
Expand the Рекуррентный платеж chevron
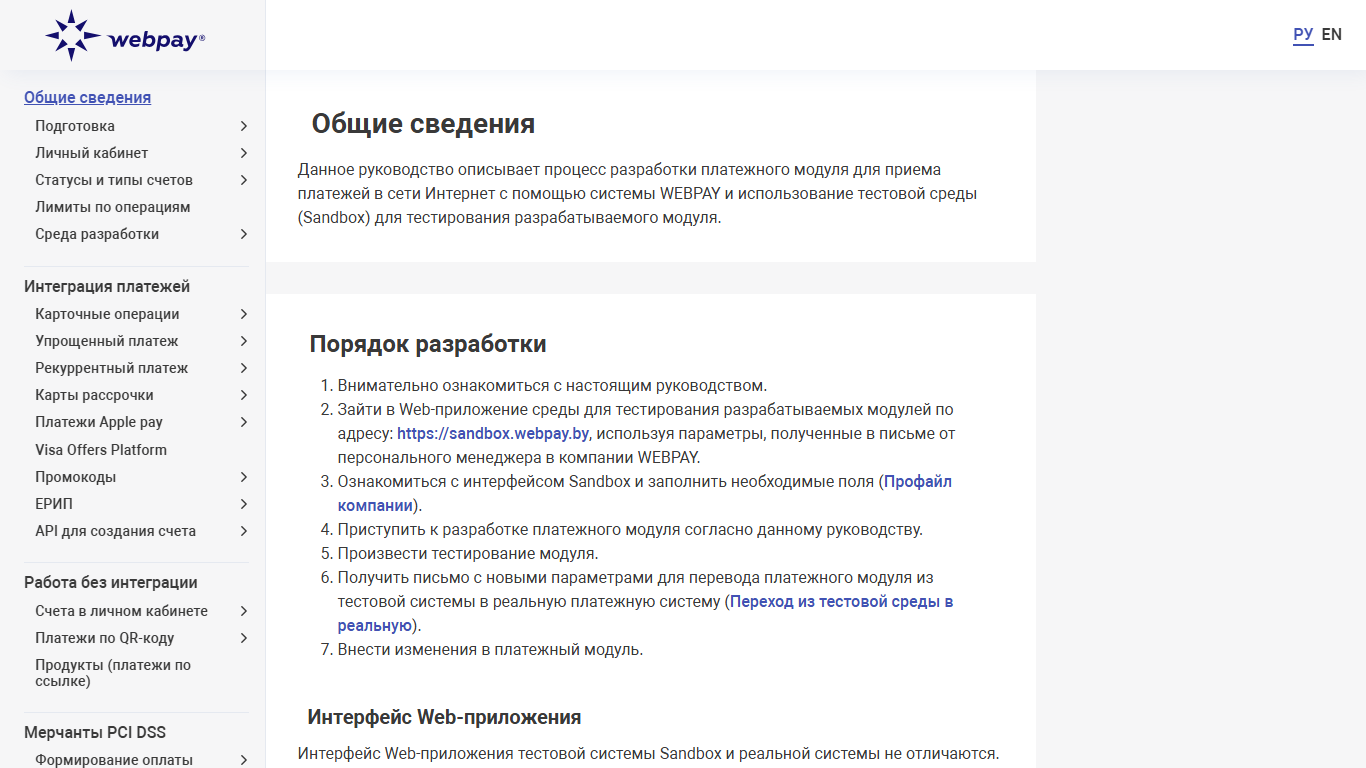click(243, 368)
